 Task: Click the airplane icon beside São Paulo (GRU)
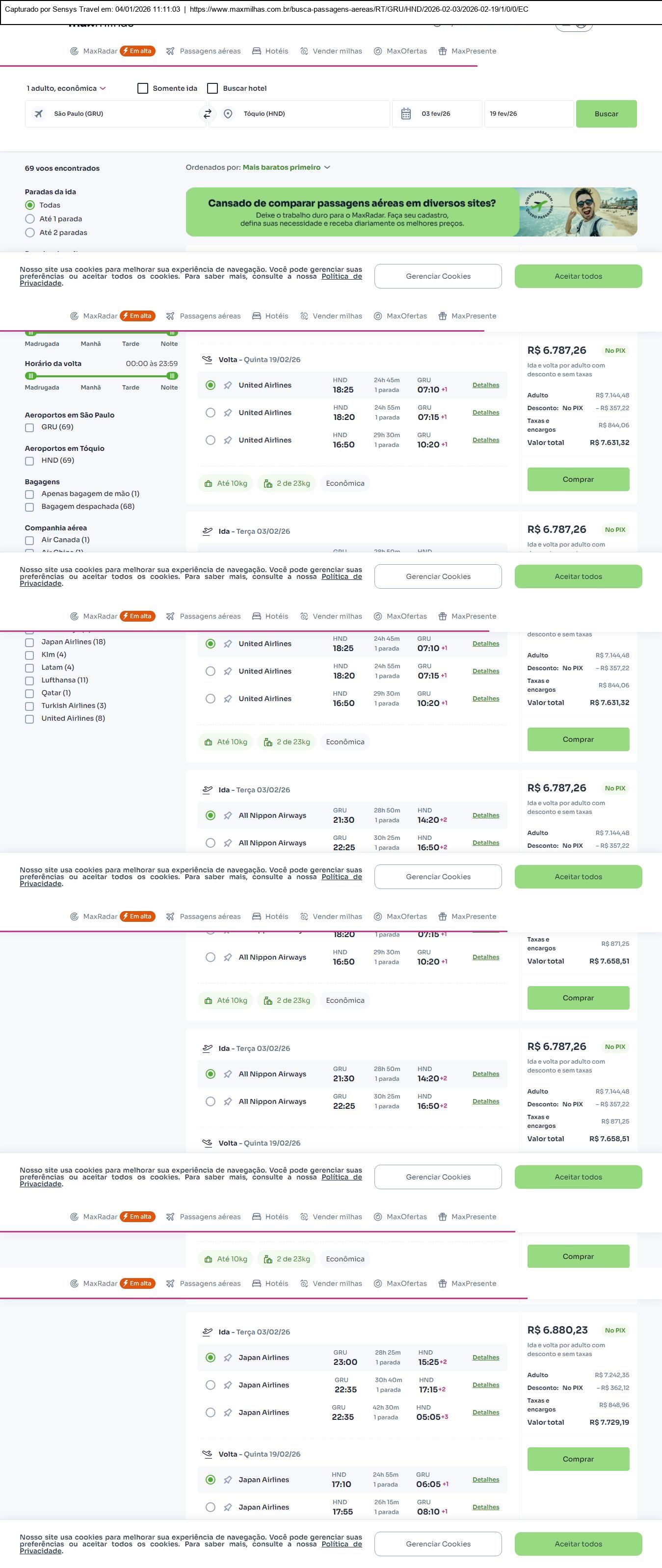39,114
